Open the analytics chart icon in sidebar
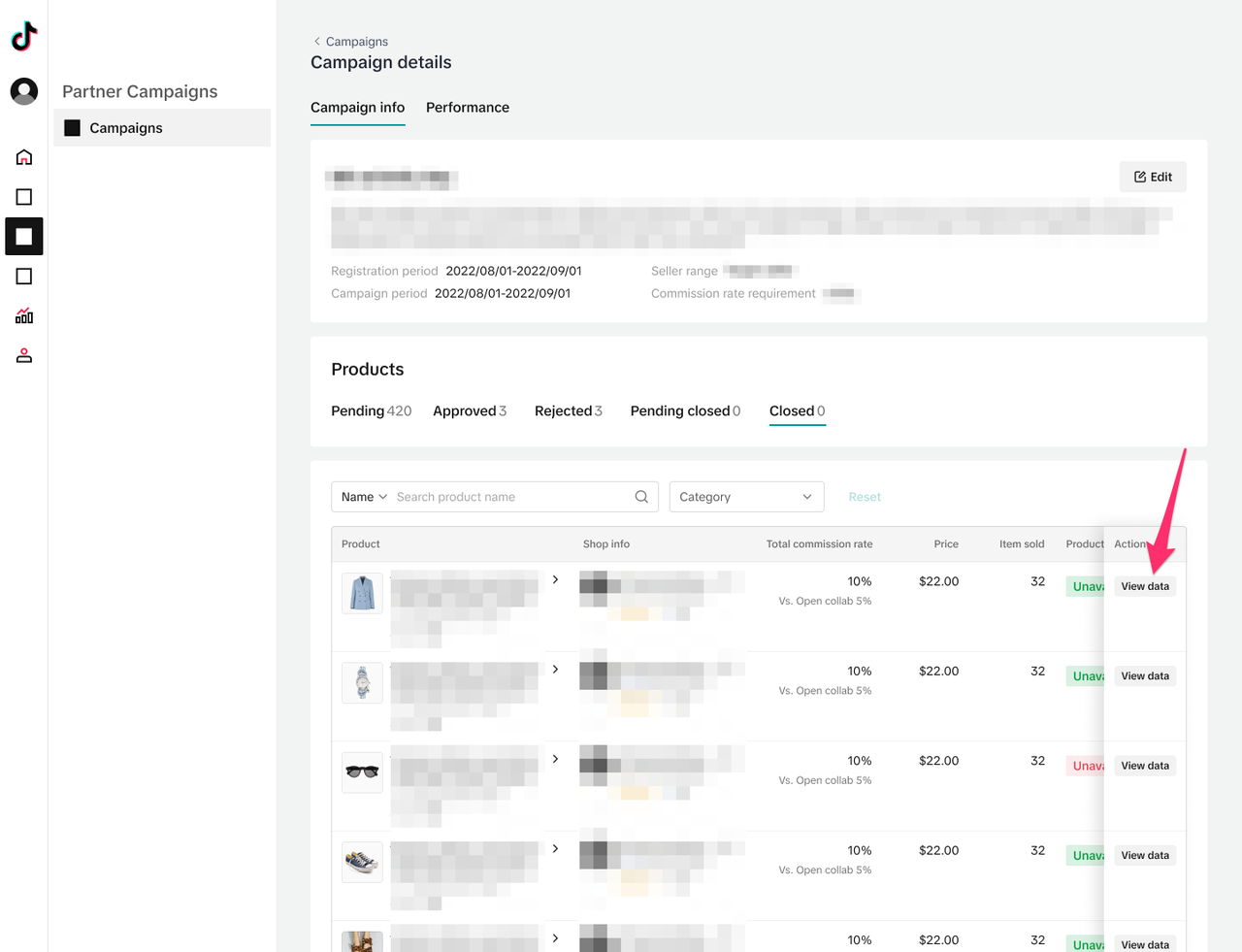This screenshot has height=952, width=1242. [24, 316]
